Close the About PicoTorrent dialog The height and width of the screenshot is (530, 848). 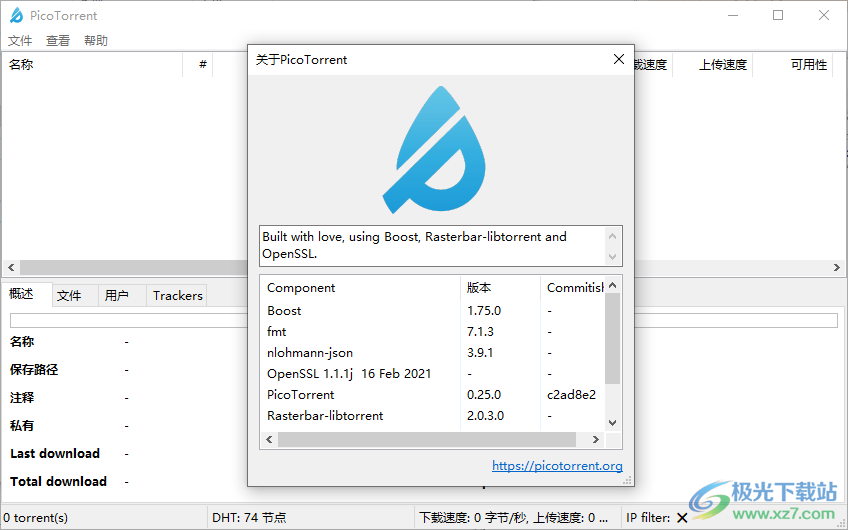pyautogui.click(x=619, y=59)
